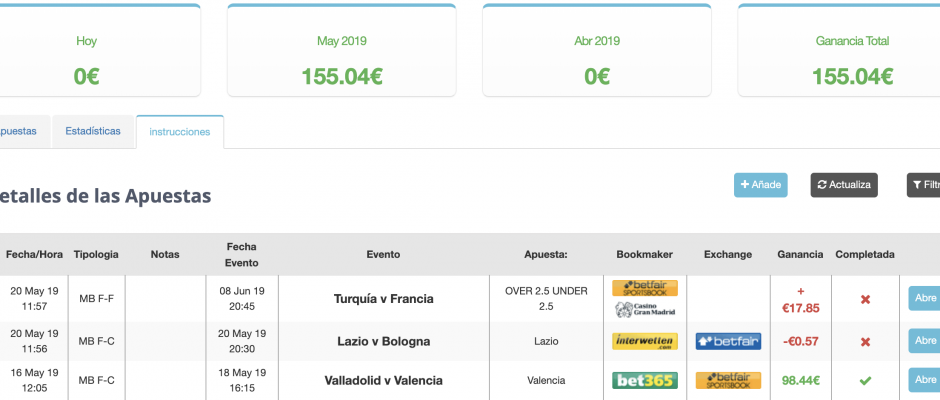This screenshot has height=400, width=940.
Task: Sort by the Ganancia column header
Action: click(800, 254)
